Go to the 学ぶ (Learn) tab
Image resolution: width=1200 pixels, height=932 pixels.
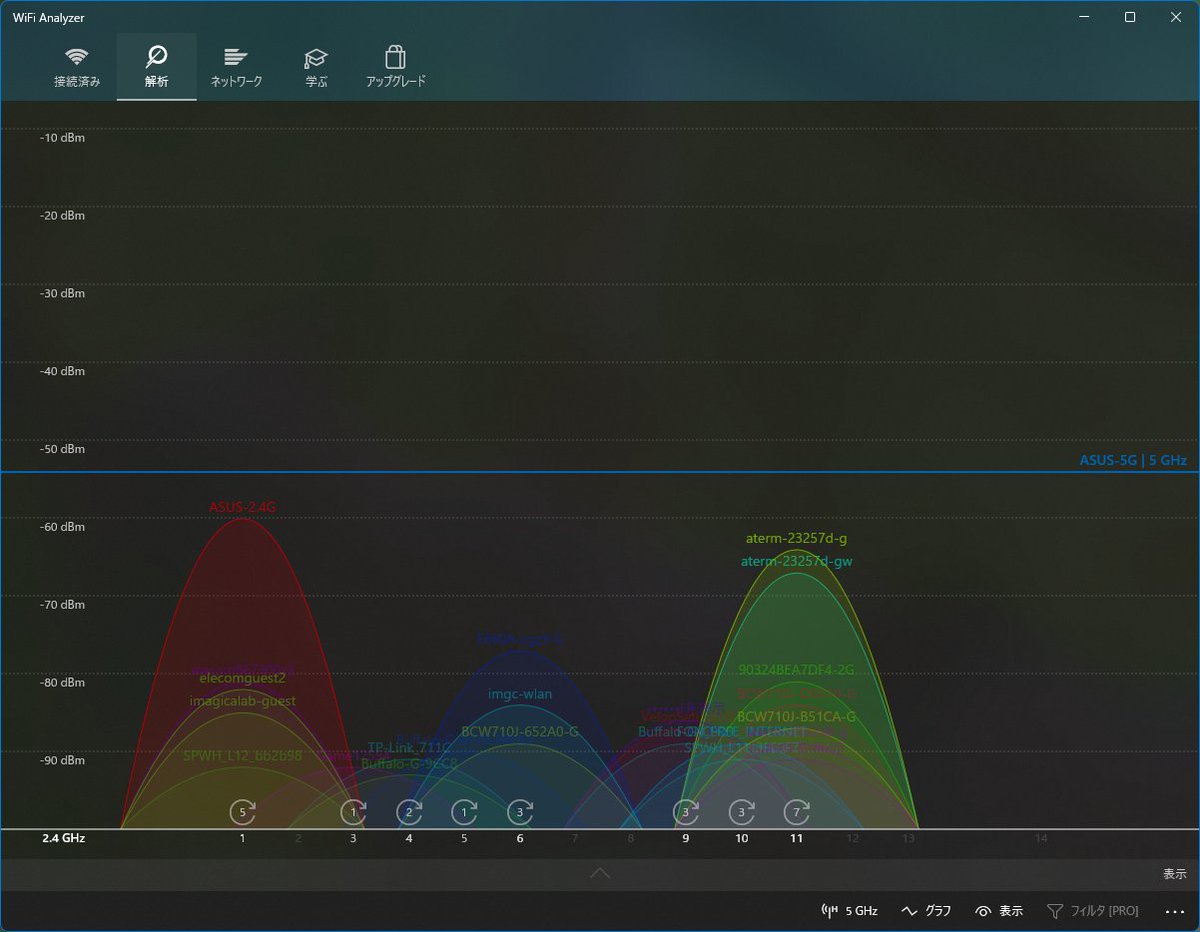tap(316, 67)
